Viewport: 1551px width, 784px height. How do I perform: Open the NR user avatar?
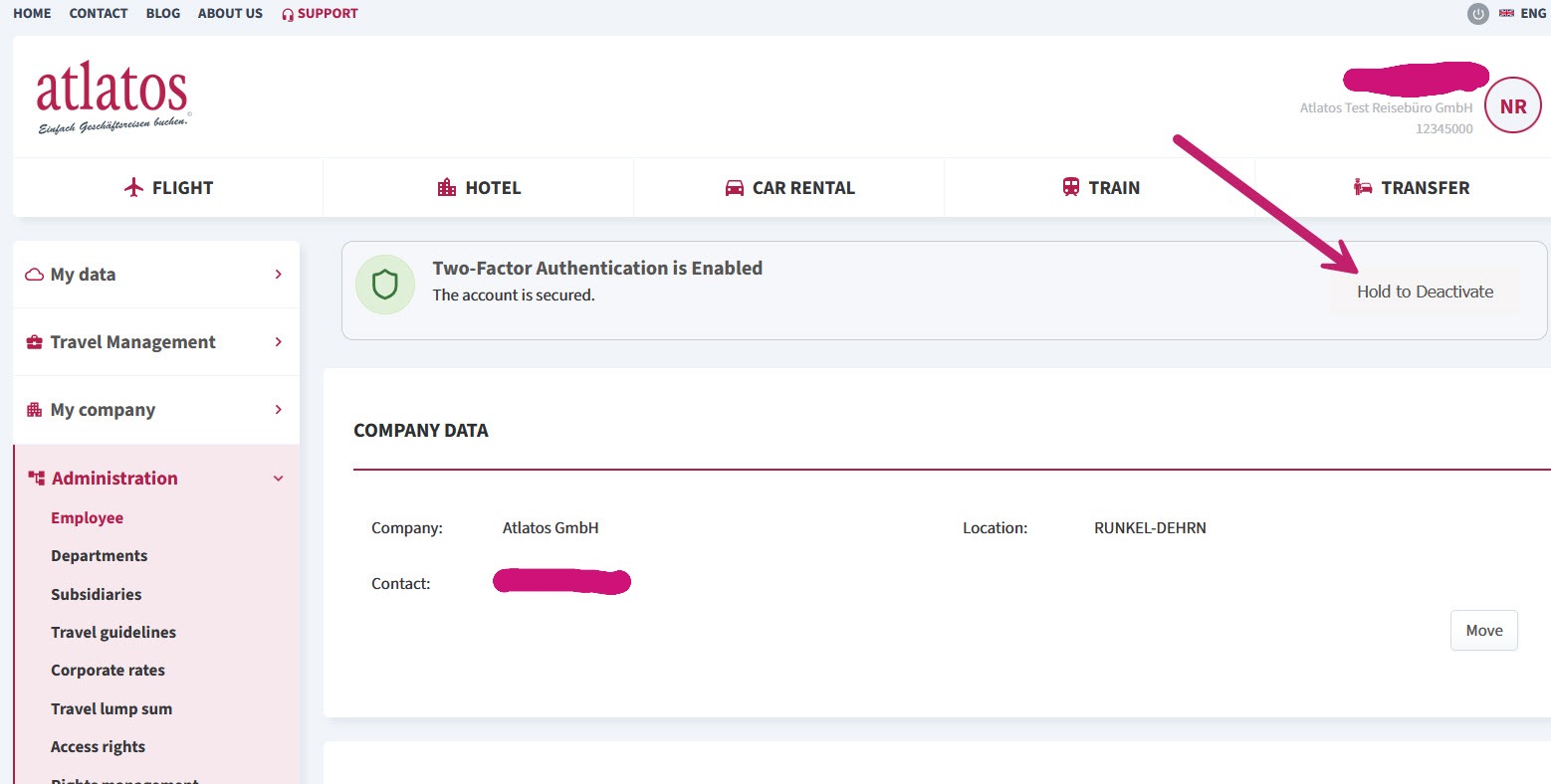pyautogui.click(x=1513, y=105)
